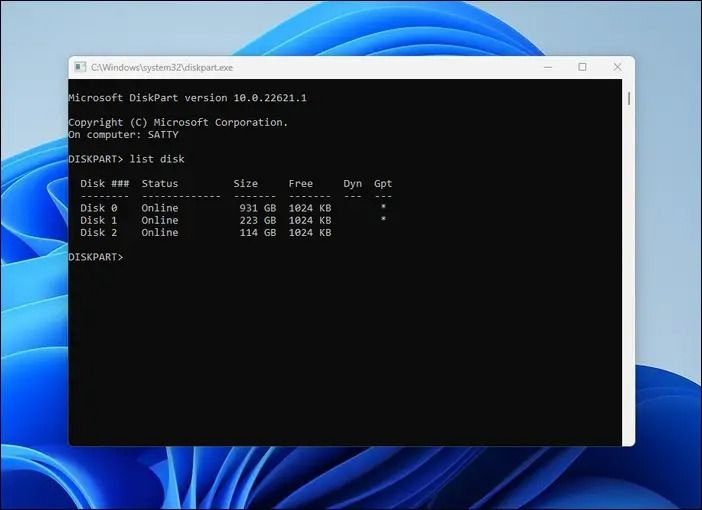The width and height of the screenshot is (702, 510).
Task: Click the 'Microsoft DiskPart version 10.0.22621.1' line
Action: tap(188, 98)
